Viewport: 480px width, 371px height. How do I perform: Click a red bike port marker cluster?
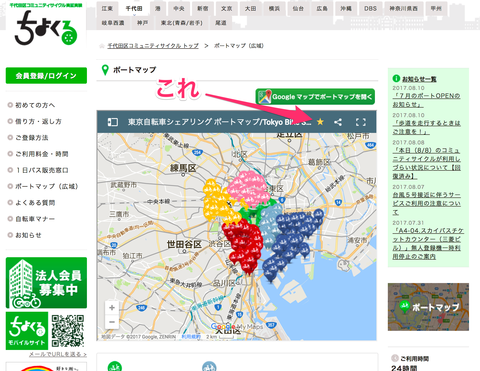point(243,245)
